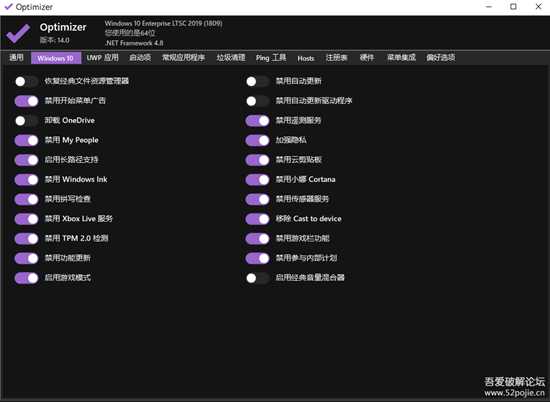Screen dimensions: 550x402
Task: Click the .NET Framework 4.8 text
Action: [134, 43]
